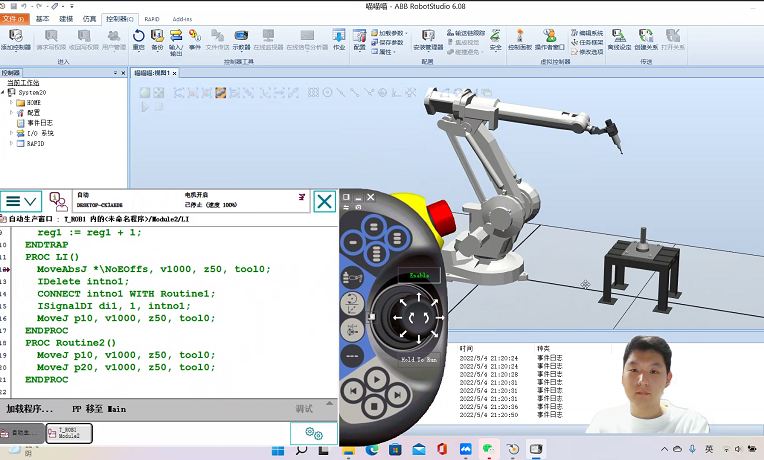Image resolution: width=764 pixels, height=460 pixels.
Task: Click the Safety (安全) ribbon icon
Action: click(x=496, y=39)
